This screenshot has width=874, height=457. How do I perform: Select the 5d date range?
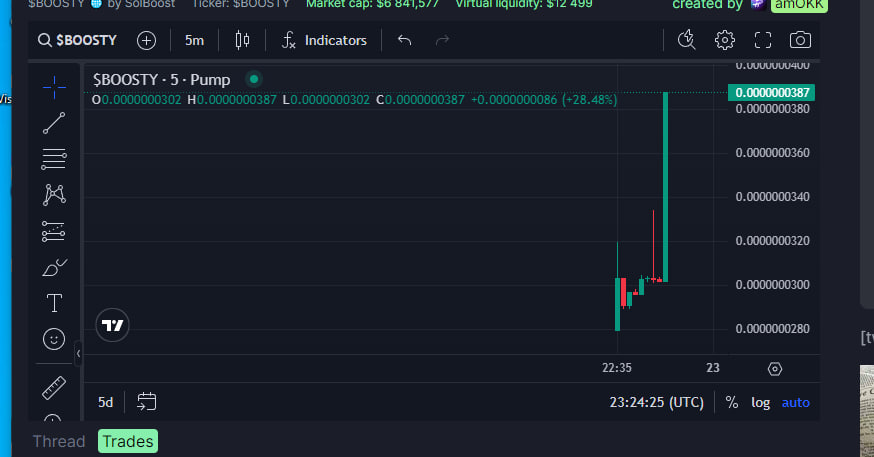point(105,402)
